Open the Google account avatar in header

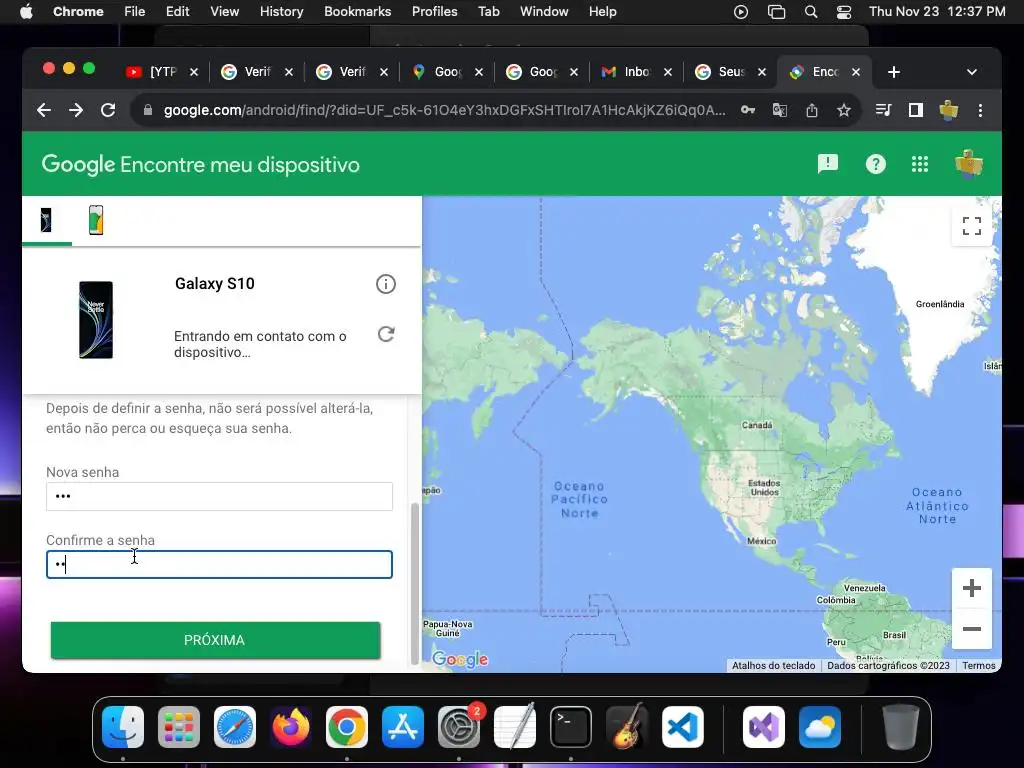point(968,164)
